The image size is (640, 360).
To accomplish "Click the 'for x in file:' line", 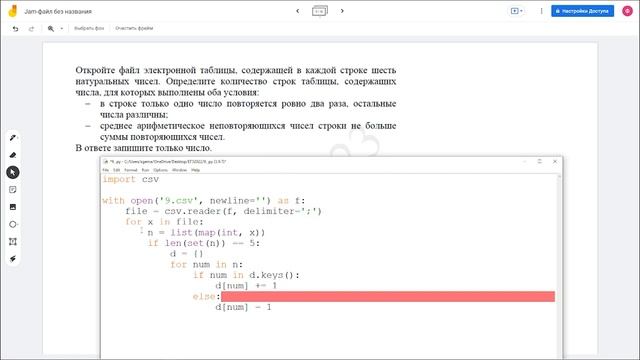I will click(164, 222).
